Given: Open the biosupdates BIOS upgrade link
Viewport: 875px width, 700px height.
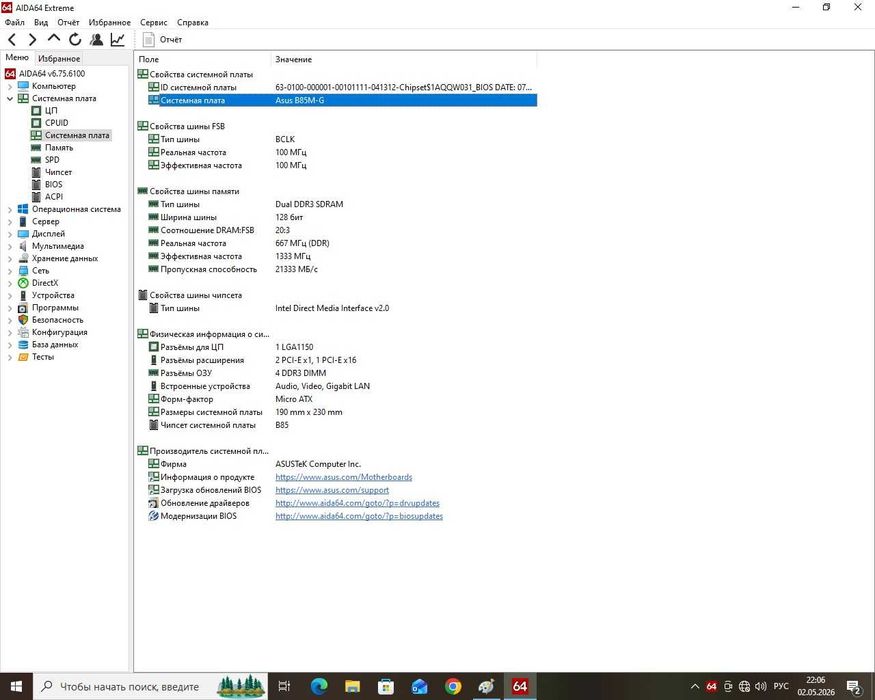Looking at the screenshot, I should tap(359, 516).
